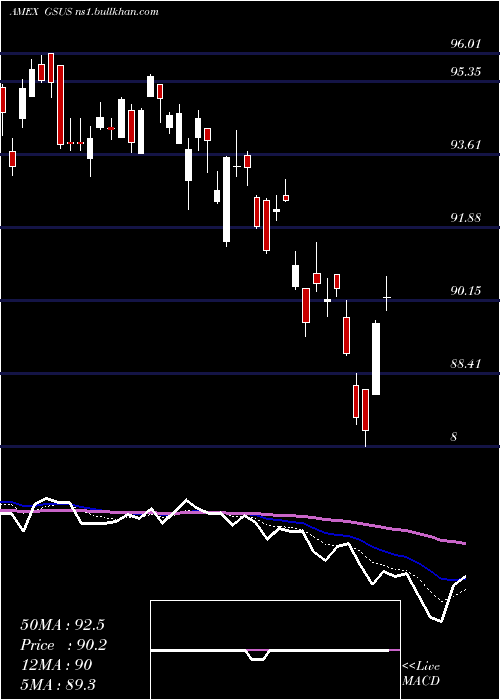This screenshot has height=700, width=500.
Task: Click the 95.35 price level label
Action: 466,71
